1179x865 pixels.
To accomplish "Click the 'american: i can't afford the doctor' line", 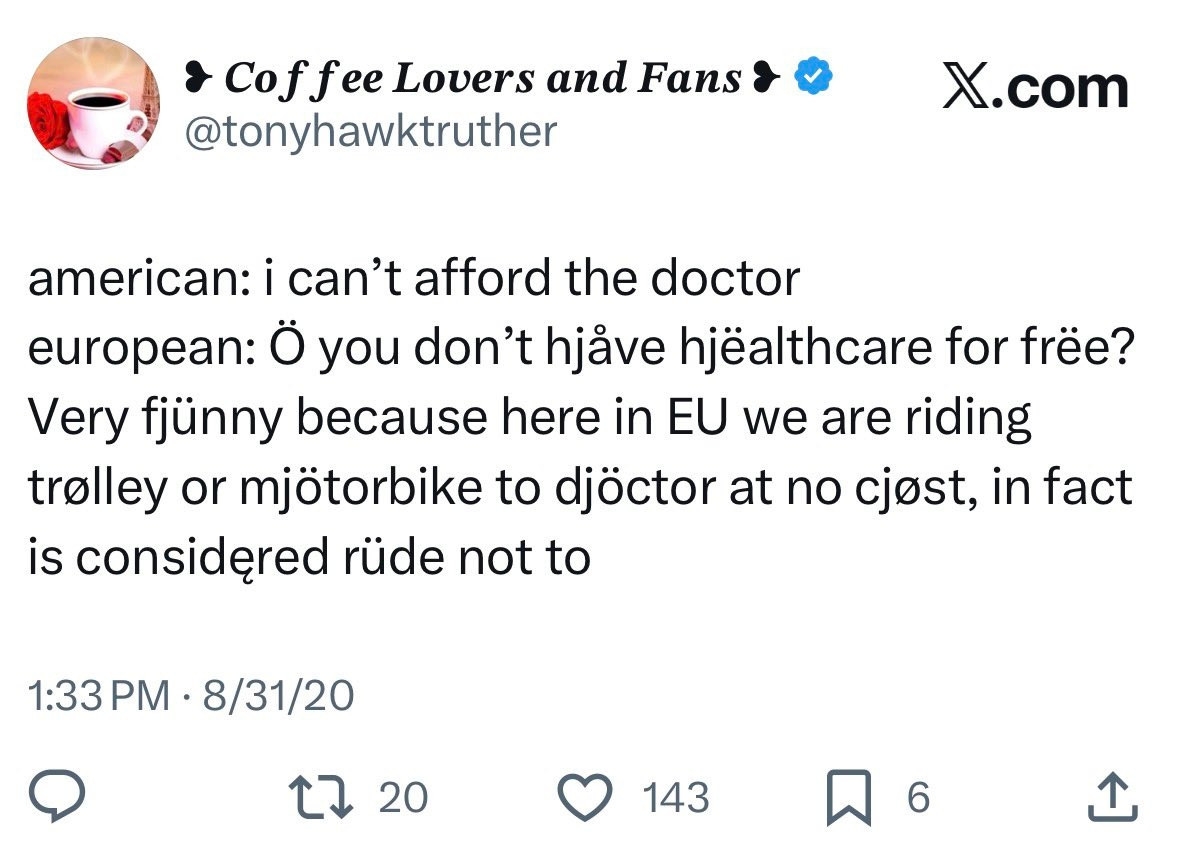I will click(414, 279).
